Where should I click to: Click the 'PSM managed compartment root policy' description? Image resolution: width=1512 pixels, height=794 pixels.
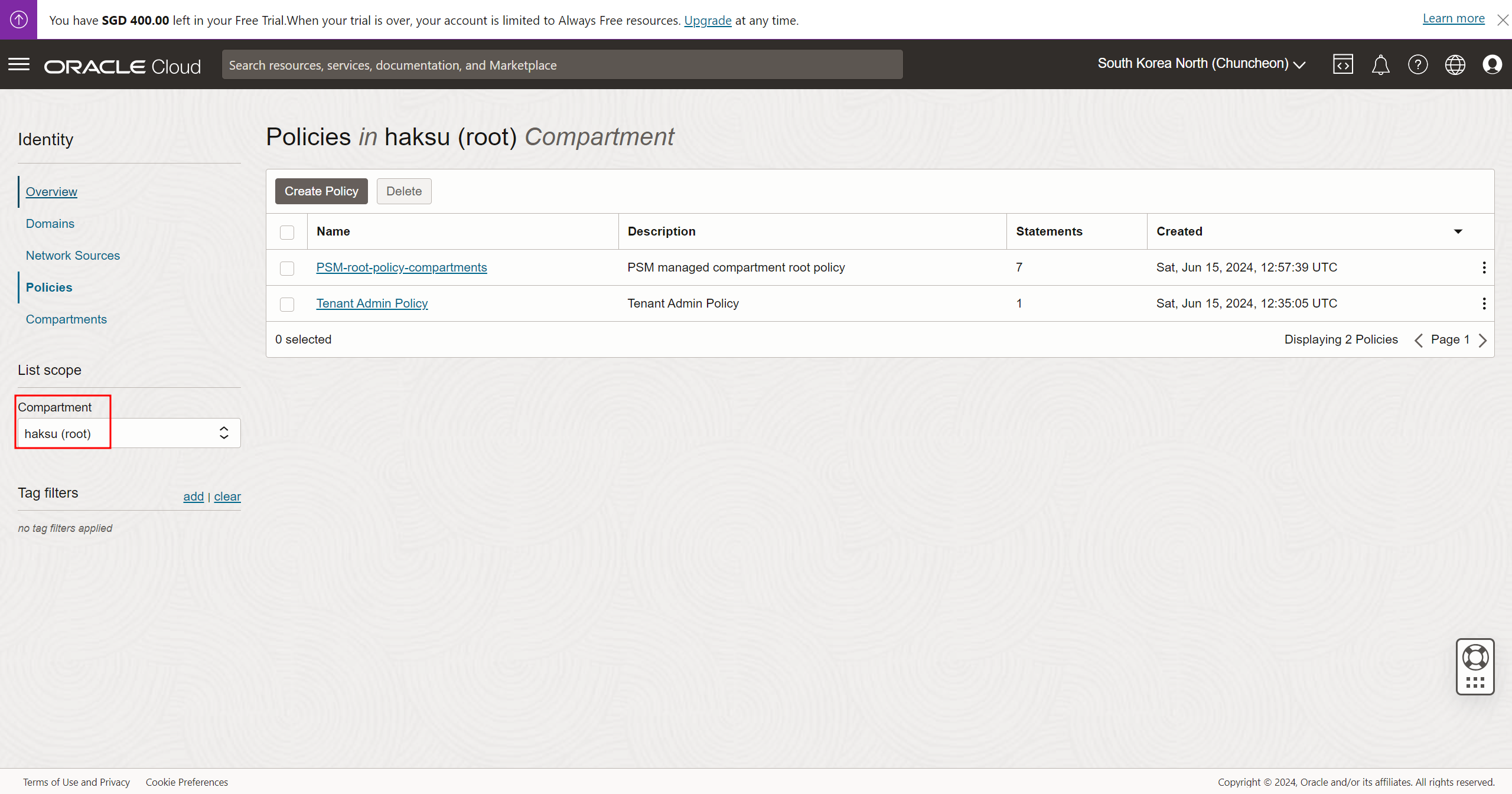736,267
